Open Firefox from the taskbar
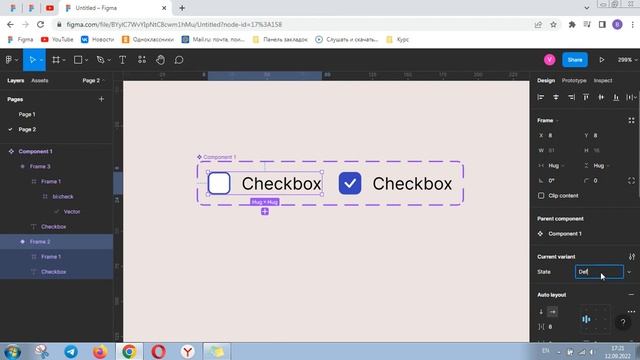 pos(100,351)
